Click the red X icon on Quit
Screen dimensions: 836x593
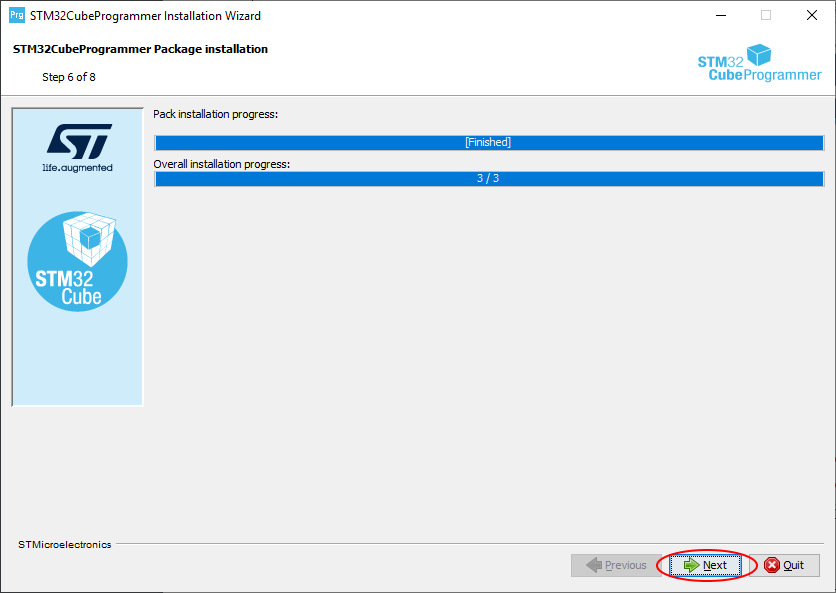pyautogui.click(x=771, y=565)
